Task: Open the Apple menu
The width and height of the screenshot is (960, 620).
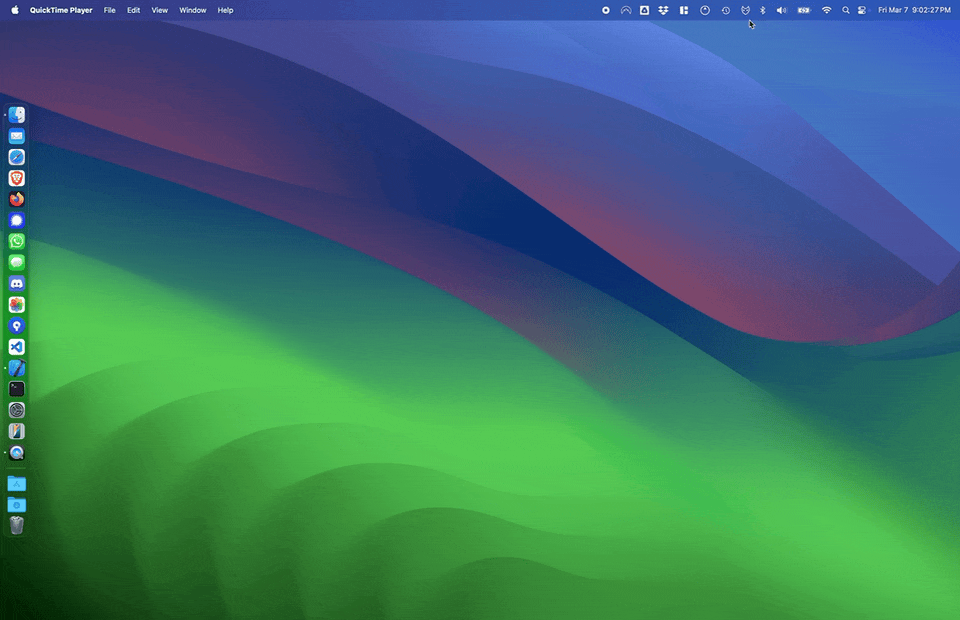Action: pyautogui.click(x=15, y=10)
